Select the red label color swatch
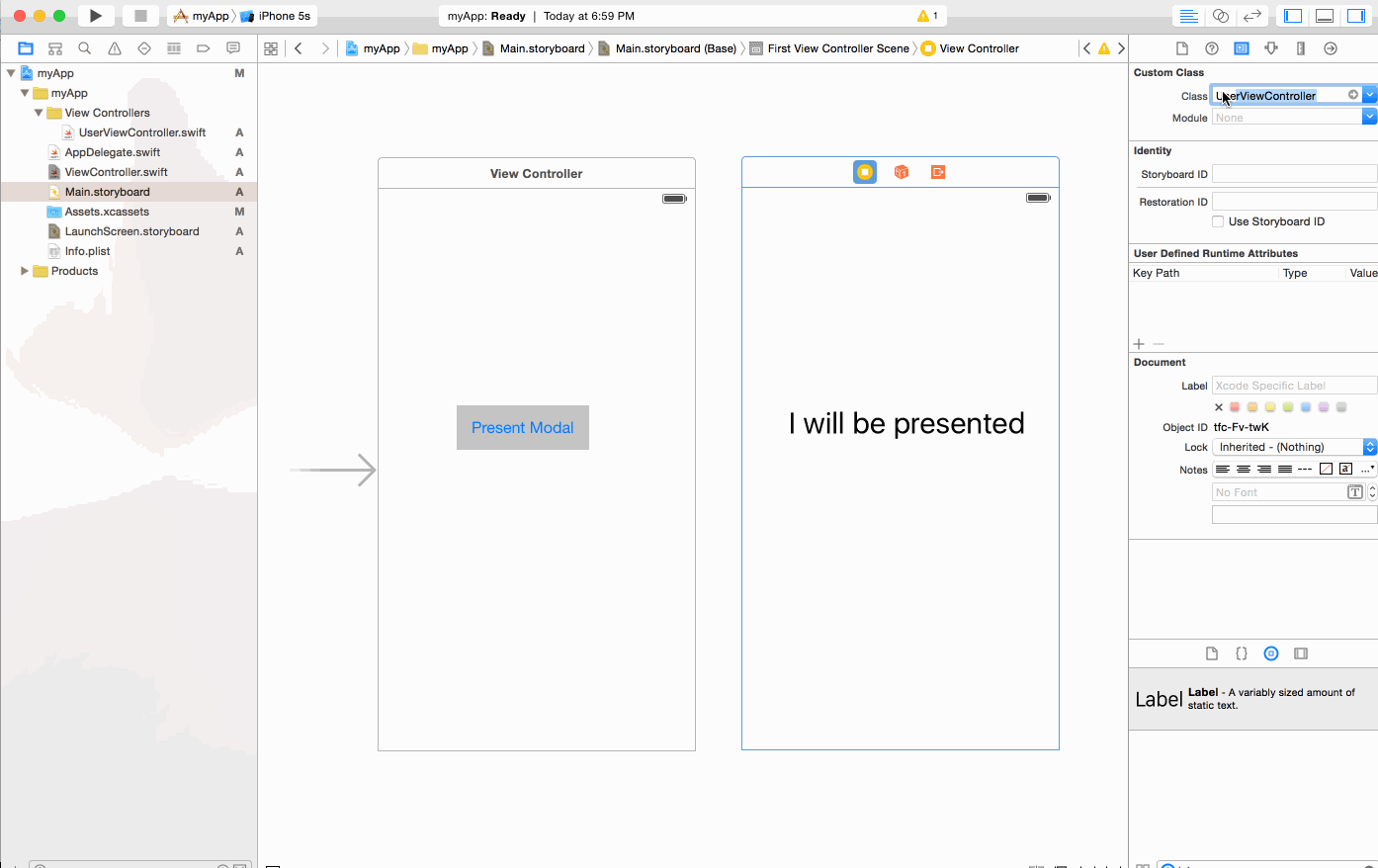 (x=1235, y=407)
